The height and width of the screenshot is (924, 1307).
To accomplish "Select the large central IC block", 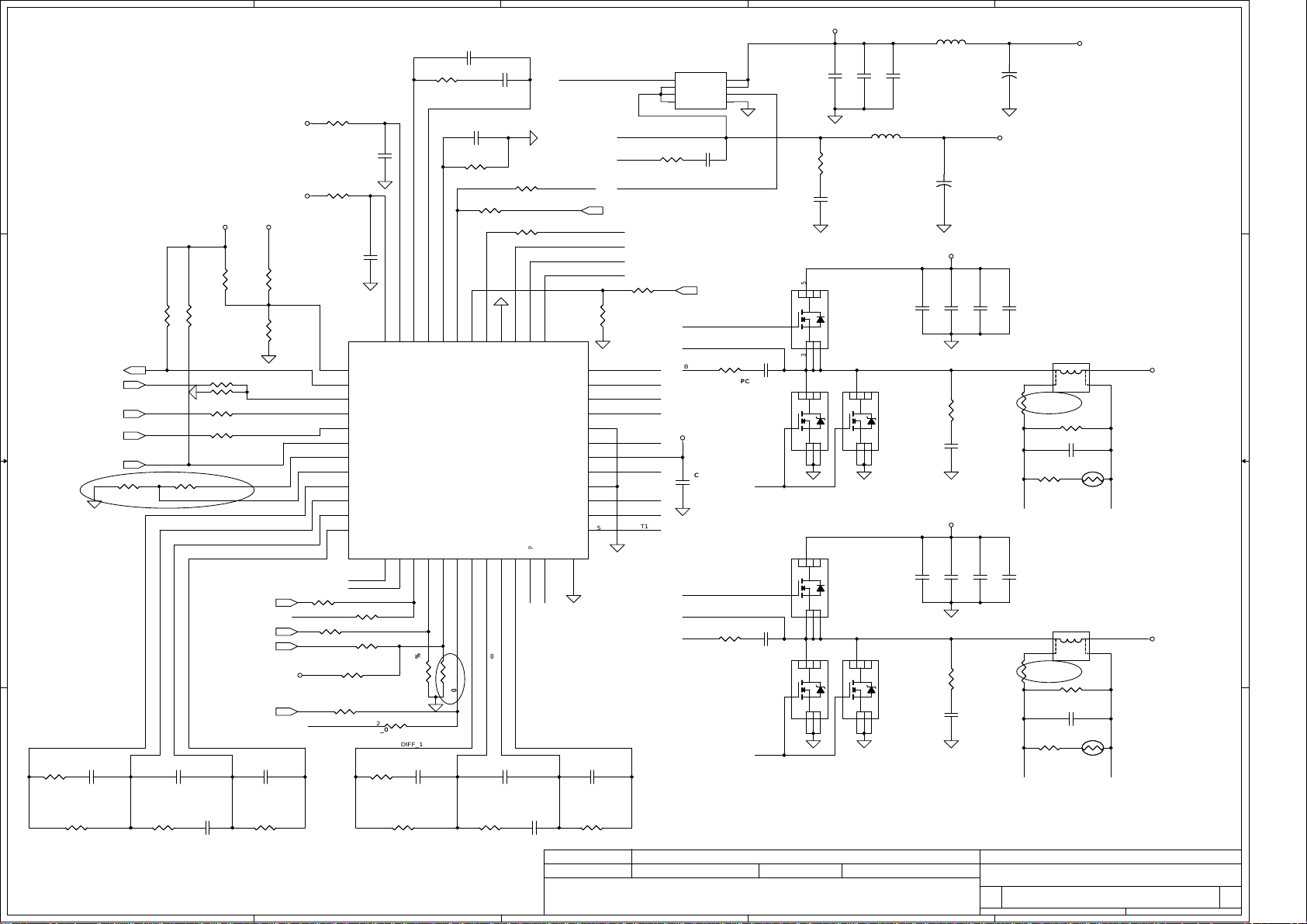I will (469, 450).
